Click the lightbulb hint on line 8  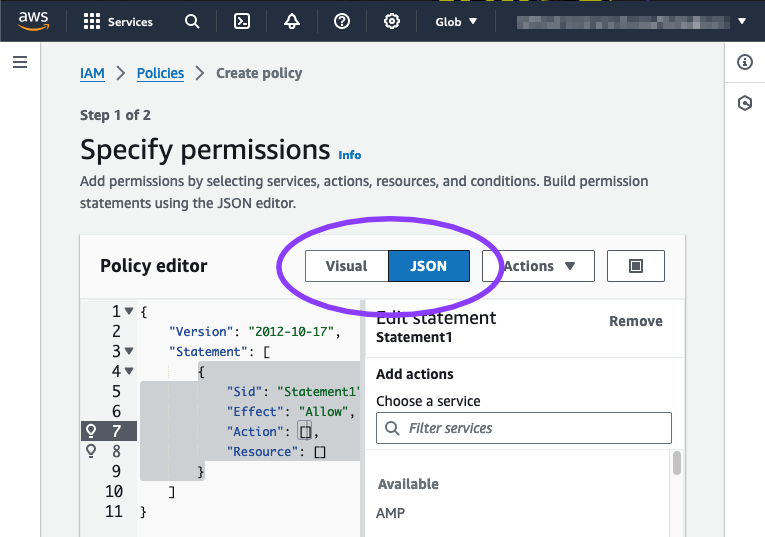click(91, 451)
